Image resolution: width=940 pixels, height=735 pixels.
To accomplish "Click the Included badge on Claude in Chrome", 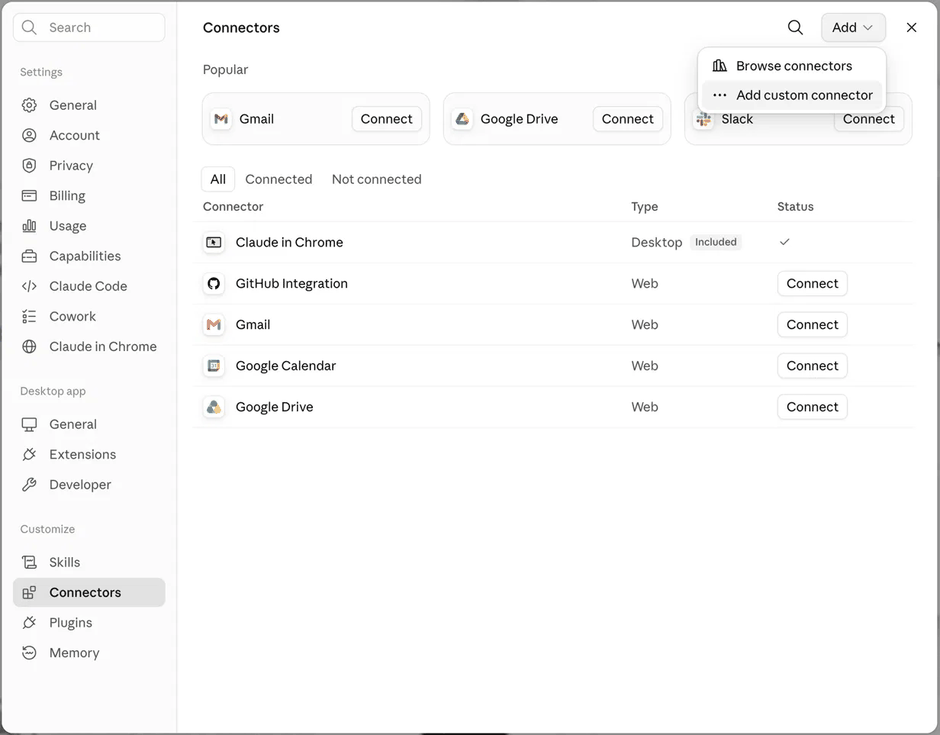I will point(716,242).
